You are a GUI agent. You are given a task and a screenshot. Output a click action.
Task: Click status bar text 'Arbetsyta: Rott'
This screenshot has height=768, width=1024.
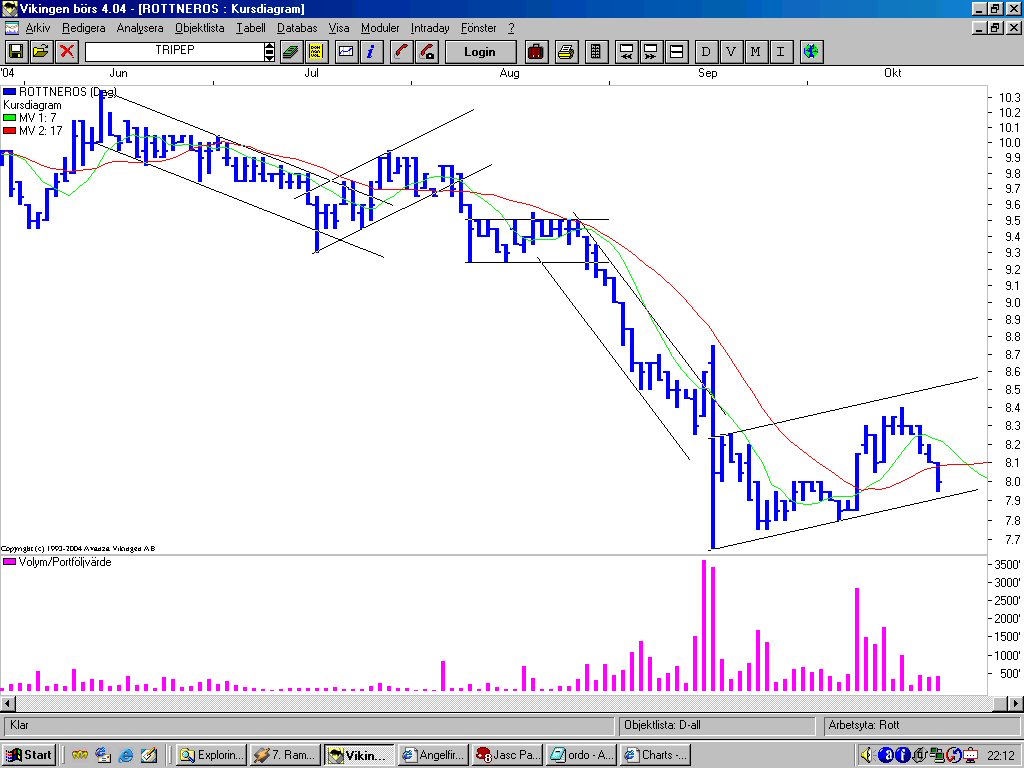[863, 725]
